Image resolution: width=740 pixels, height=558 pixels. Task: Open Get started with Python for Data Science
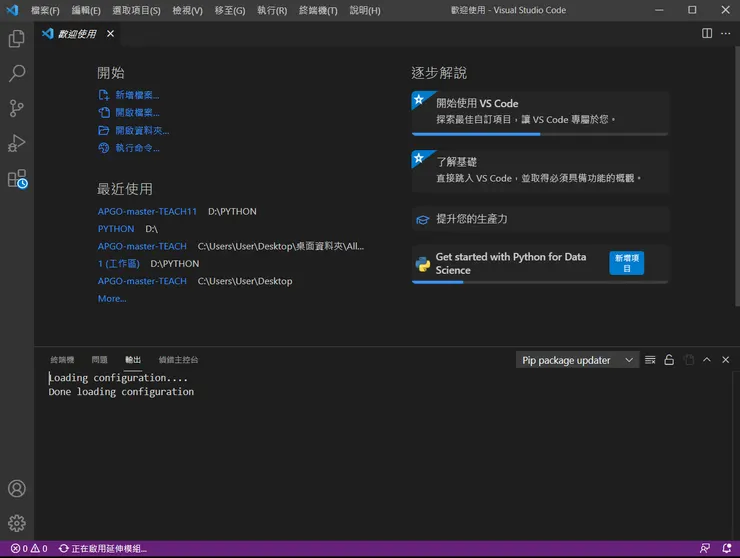[540, 263]
